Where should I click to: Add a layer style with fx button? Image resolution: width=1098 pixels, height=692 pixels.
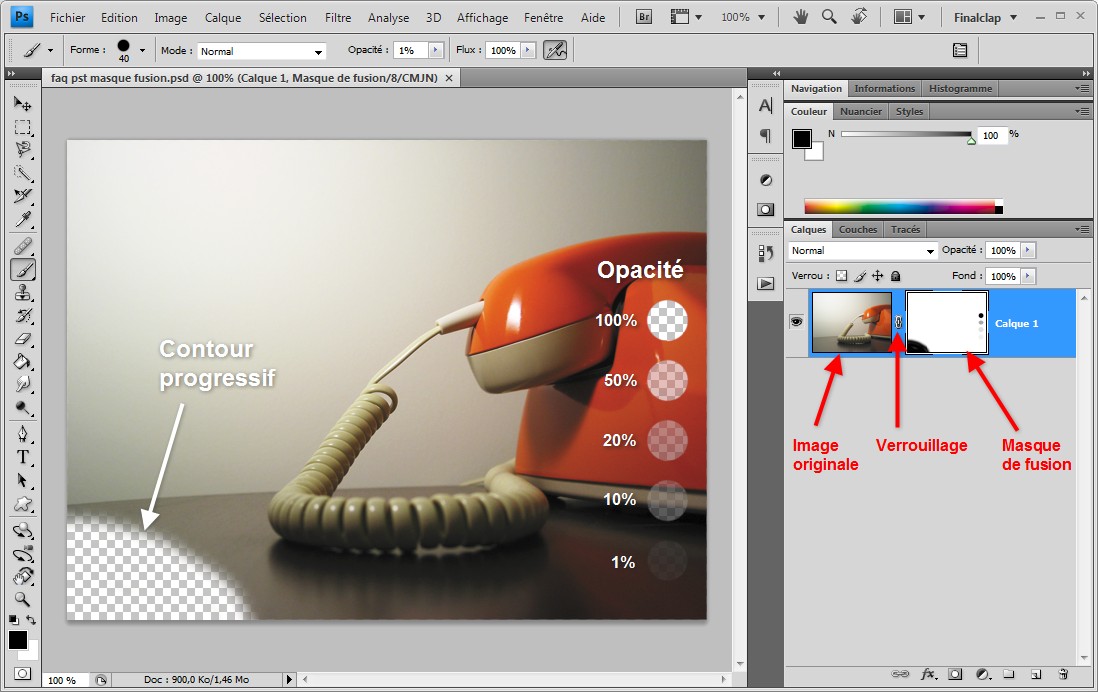coord(929,674)
